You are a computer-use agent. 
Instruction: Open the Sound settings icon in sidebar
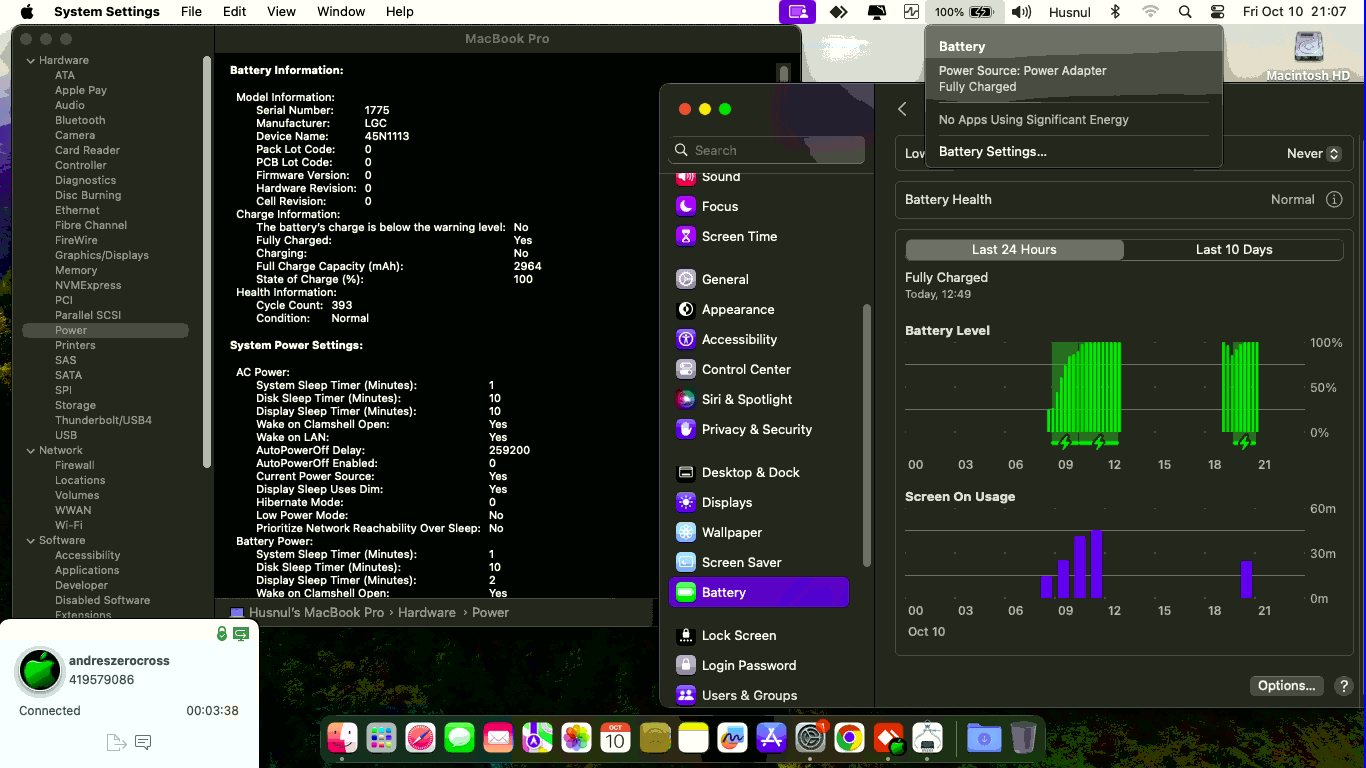pos(685,177)
